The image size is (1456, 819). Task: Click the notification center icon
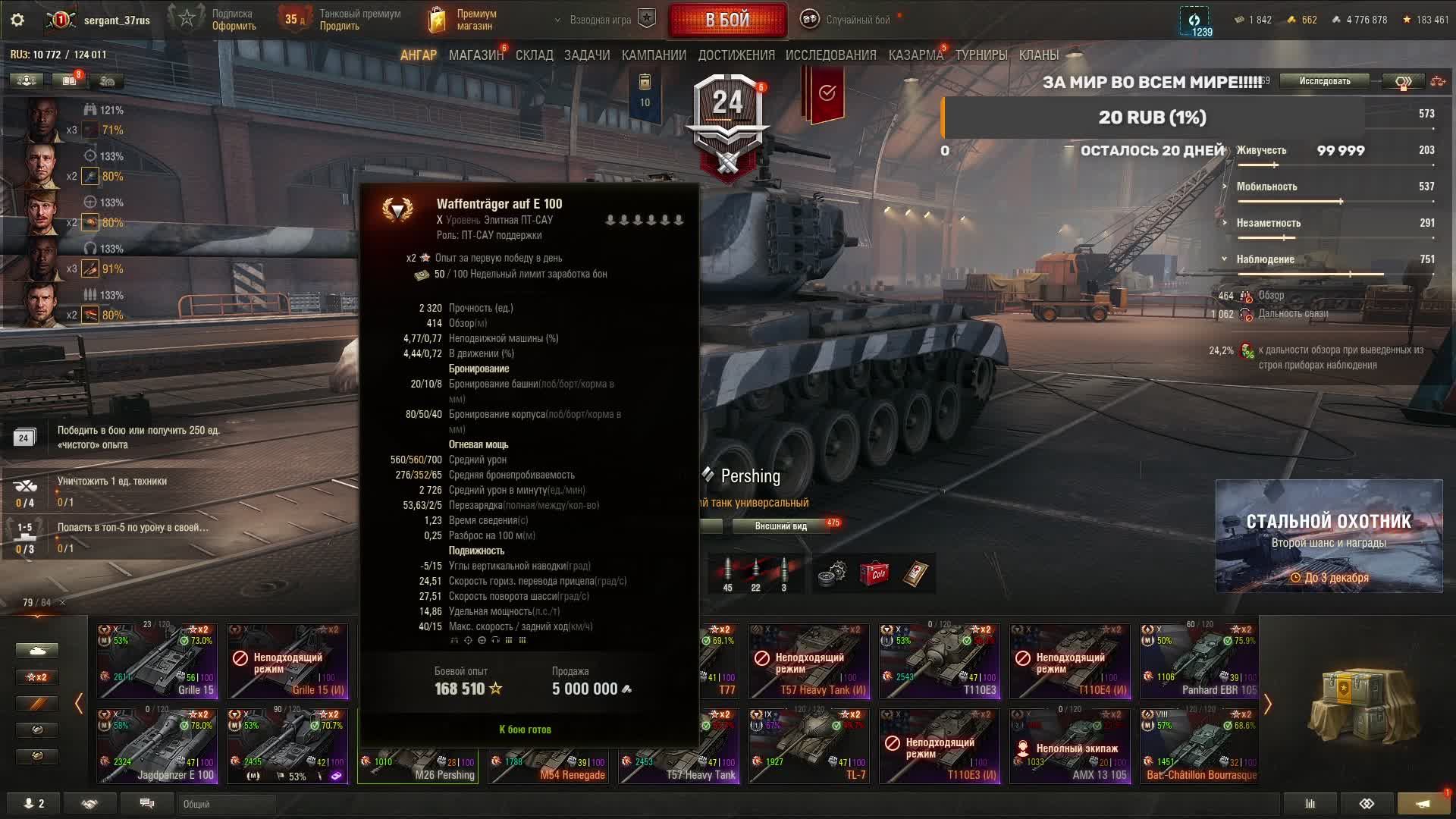1423,803
